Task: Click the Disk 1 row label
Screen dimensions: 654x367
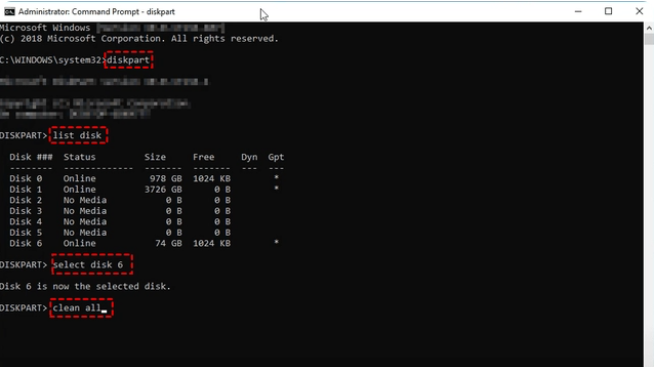Action: pos(26,189)
